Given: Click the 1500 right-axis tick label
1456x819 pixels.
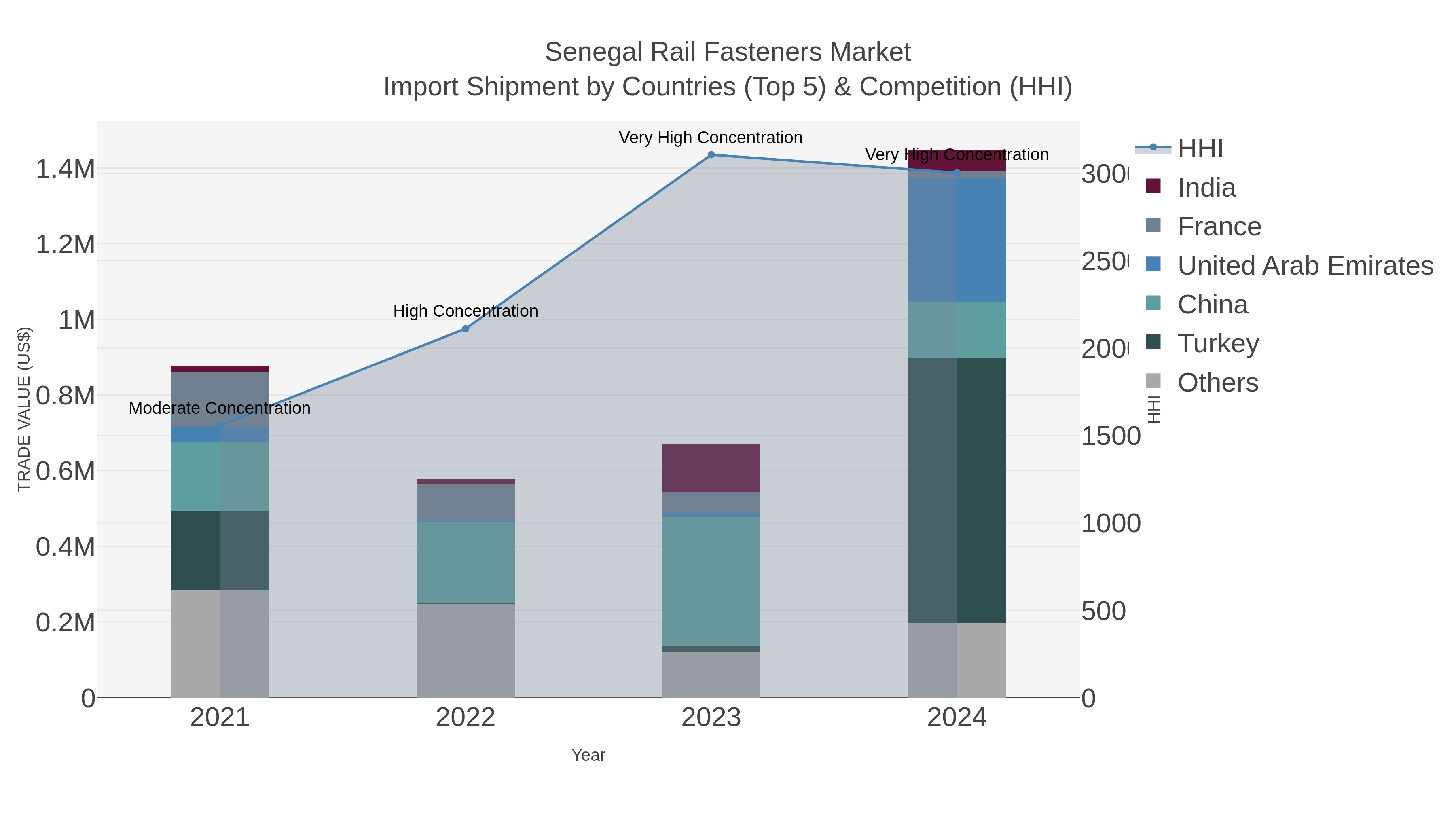Looking at the screenshot, I should [x=1111, y=436].
